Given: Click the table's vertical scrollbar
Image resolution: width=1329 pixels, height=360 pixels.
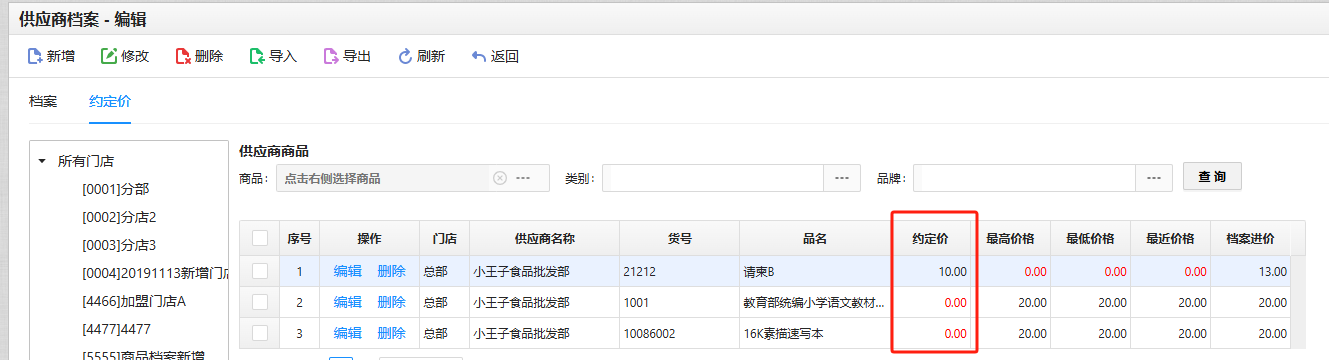Looking at the screenshot, I should point(1297,302).
